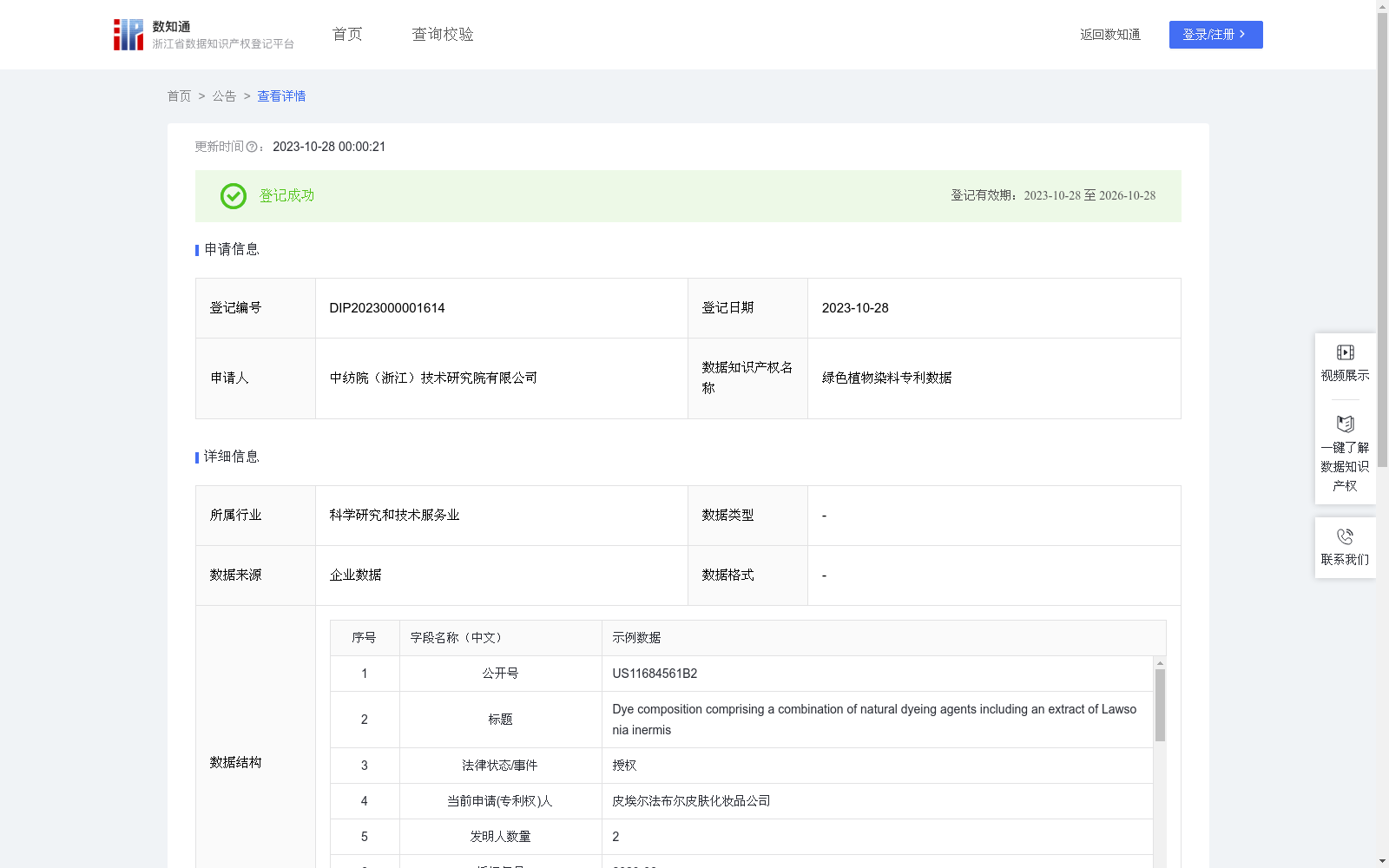
Task: Select registration date 2023-10-28 cell
Action: (994, 308)
